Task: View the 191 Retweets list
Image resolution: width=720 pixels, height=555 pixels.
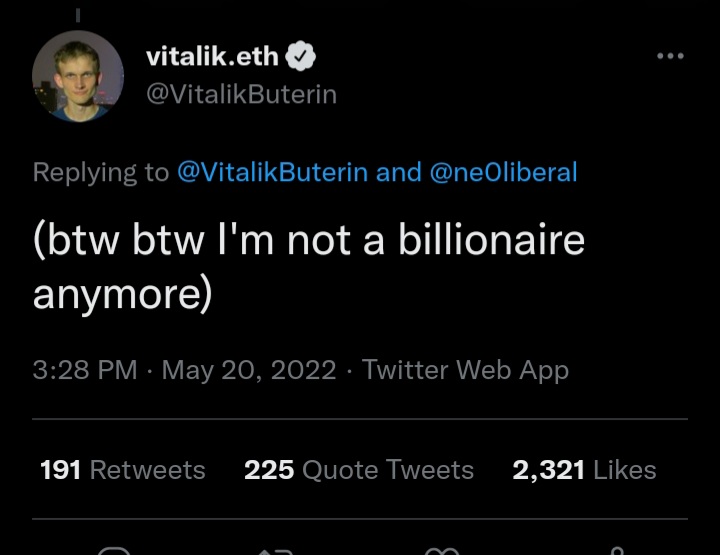Action: 122,470
